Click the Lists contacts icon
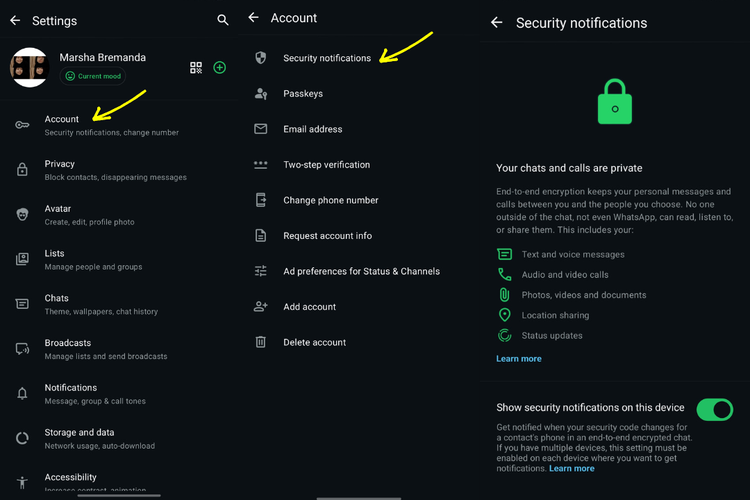Image resolution: width=750 pixels, height=500 pixels. [x=22, y=259]
